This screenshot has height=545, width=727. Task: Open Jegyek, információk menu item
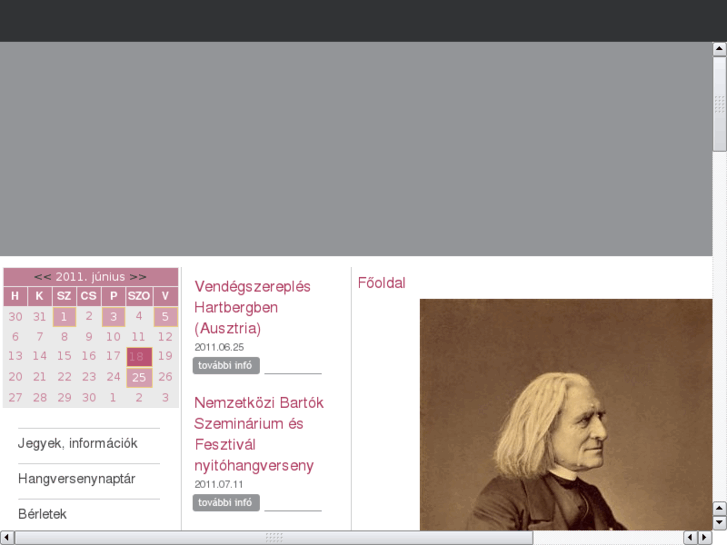tap(78, 443)
